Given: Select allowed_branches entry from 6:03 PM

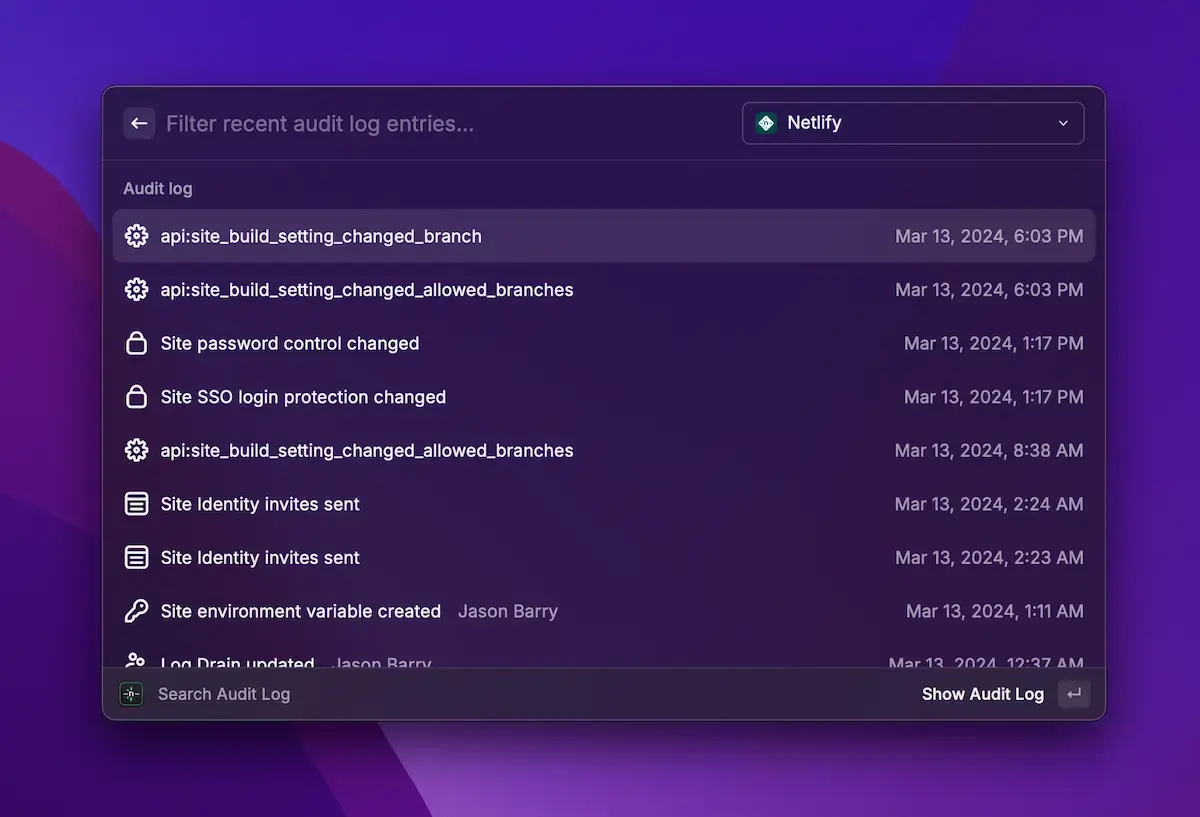Looking at the screenshot, I should pyautogui.click(x=366, y=290).
